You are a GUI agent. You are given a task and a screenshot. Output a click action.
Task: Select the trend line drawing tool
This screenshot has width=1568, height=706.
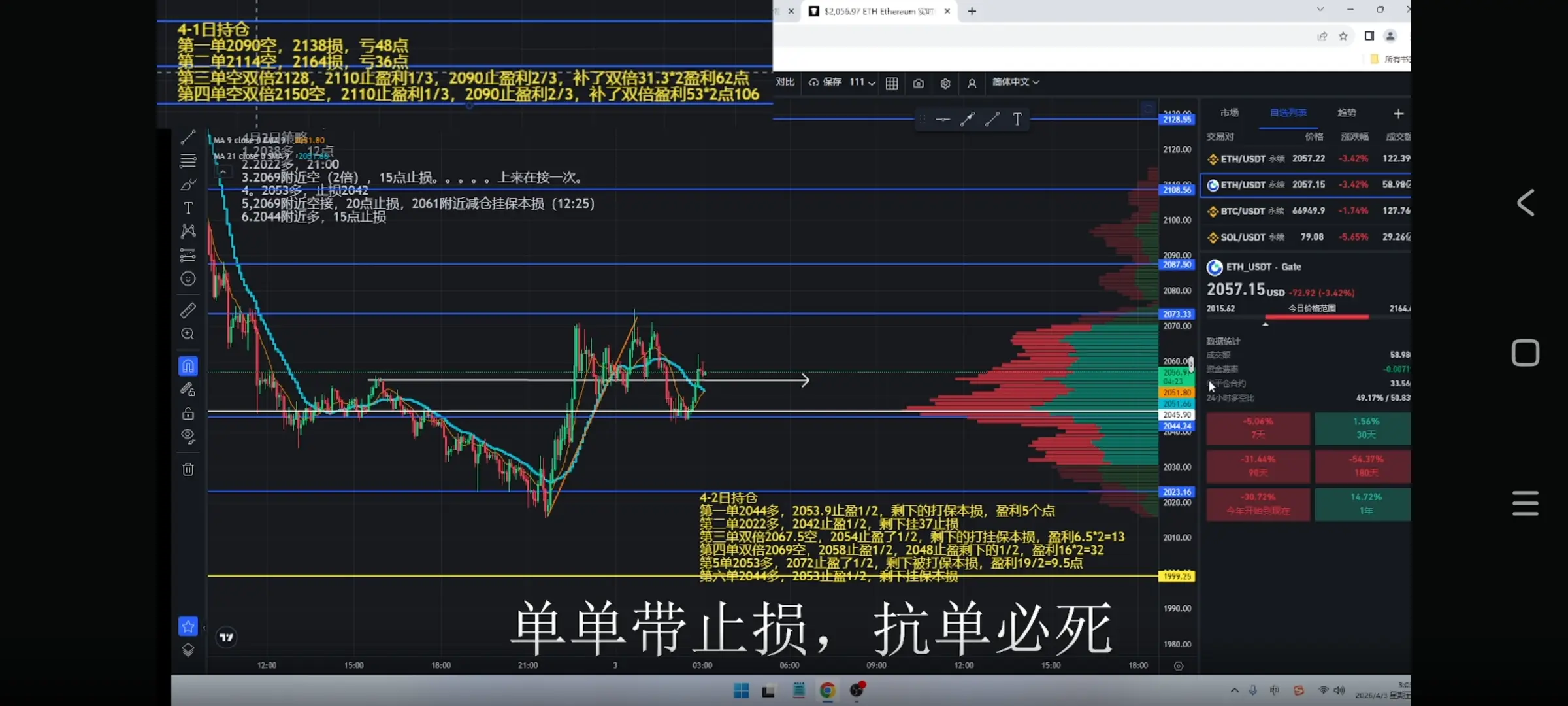188,137
